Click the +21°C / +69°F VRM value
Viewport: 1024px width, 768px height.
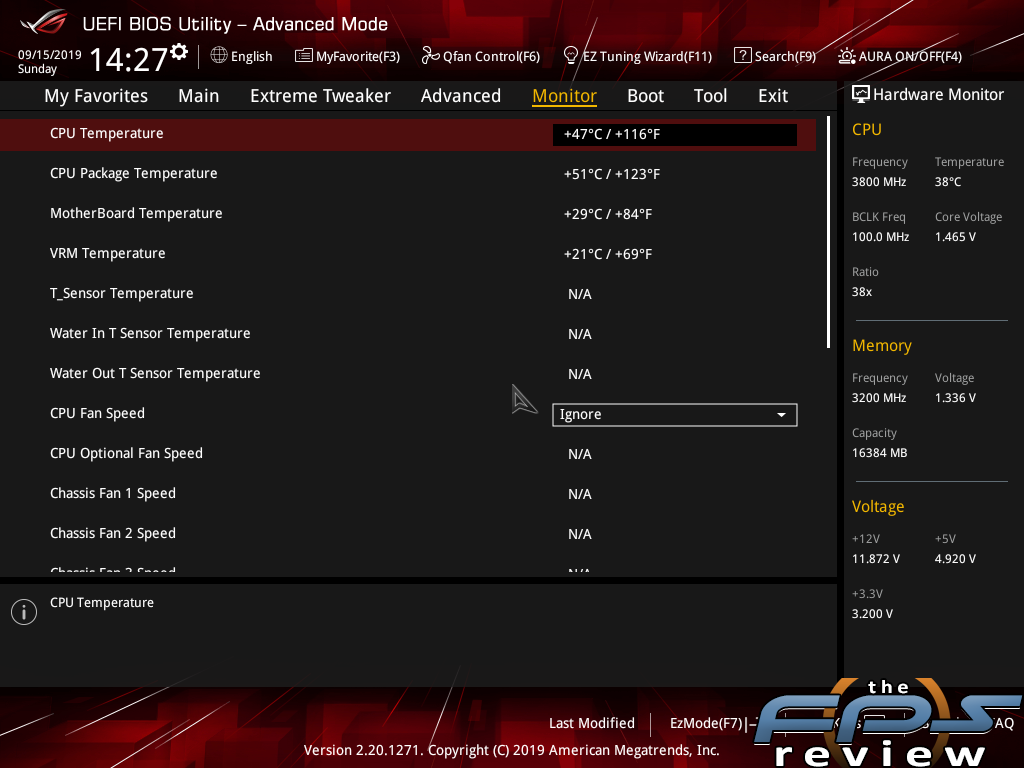pos(608,254)
